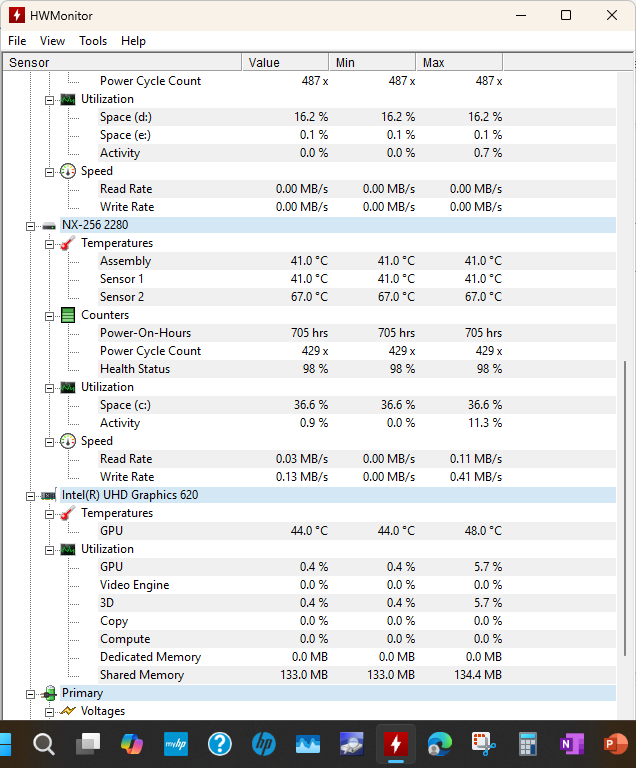Viewport: 636px width, 768px height.
Task: Click the Counters green list icon
Action: point(68,315)
